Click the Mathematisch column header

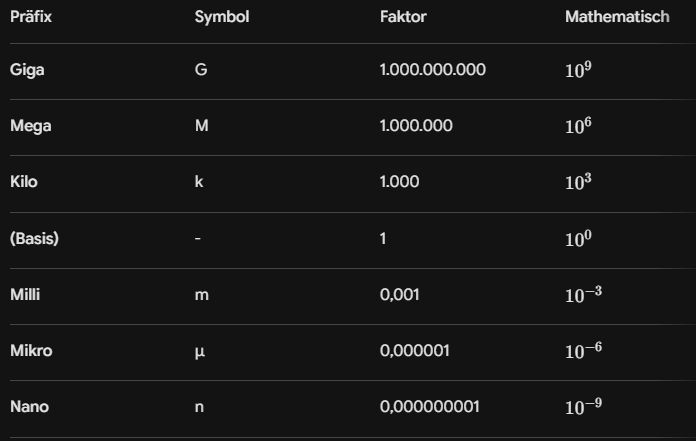(617, 18)
